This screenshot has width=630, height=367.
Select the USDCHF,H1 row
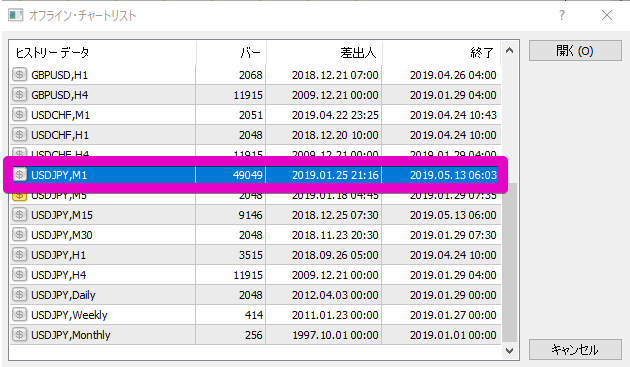click(256, 135)
